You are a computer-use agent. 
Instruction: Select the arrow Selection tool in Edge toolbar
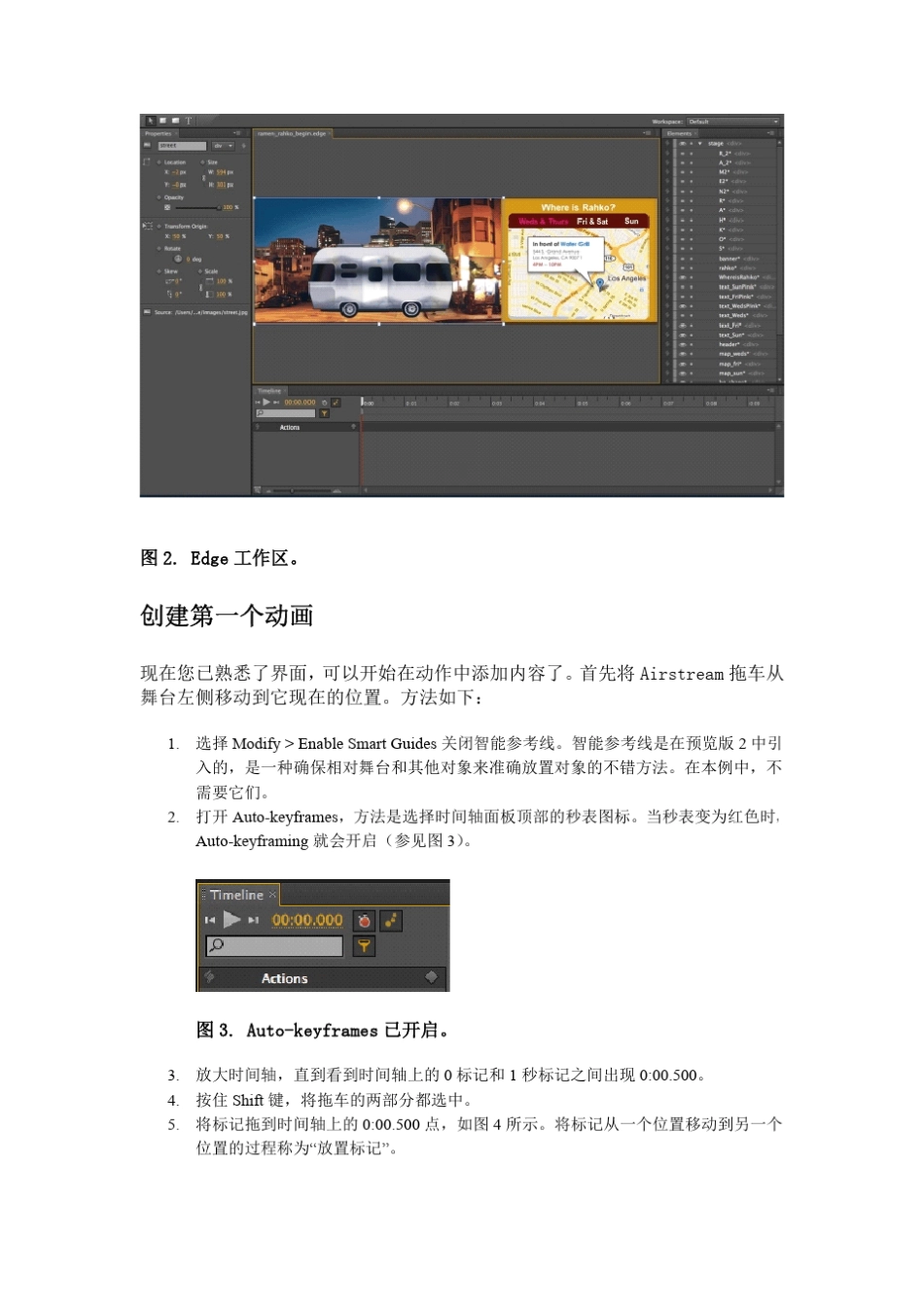coord(151,121)
